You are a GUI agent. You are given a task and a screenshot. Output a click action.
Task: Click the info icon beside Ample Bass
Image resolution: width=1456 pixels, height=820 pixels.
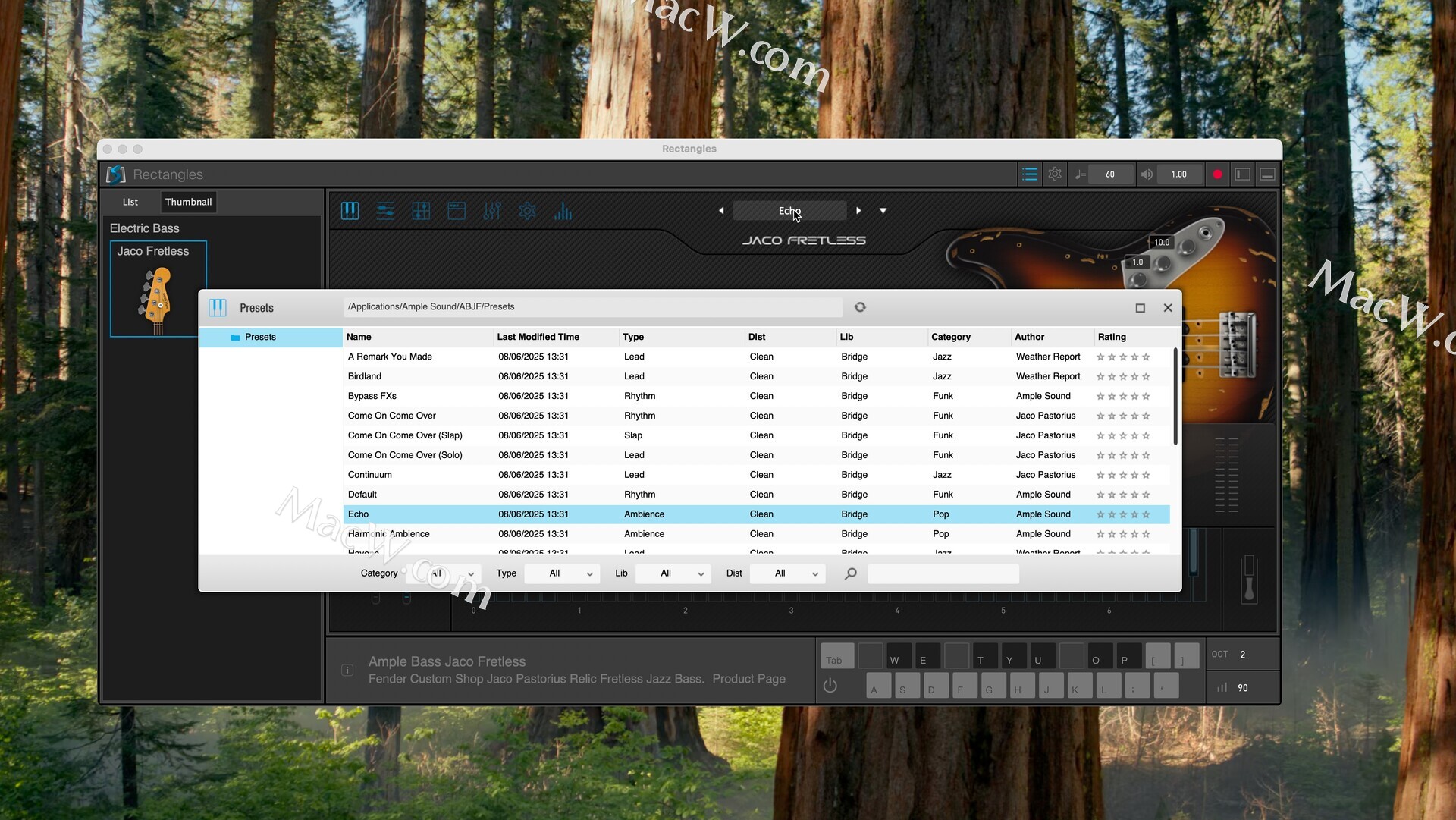(x=347, y=671)
